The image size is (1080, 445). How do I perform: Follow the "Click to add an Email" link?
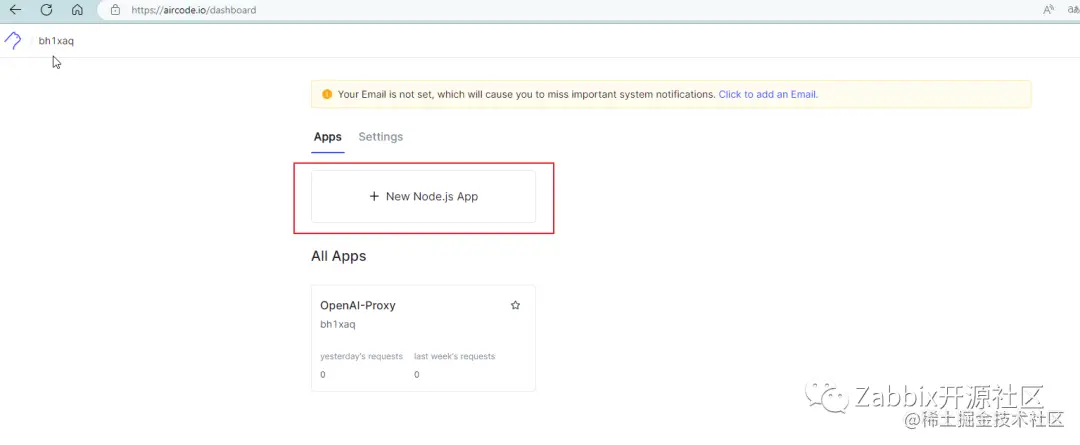768,94
